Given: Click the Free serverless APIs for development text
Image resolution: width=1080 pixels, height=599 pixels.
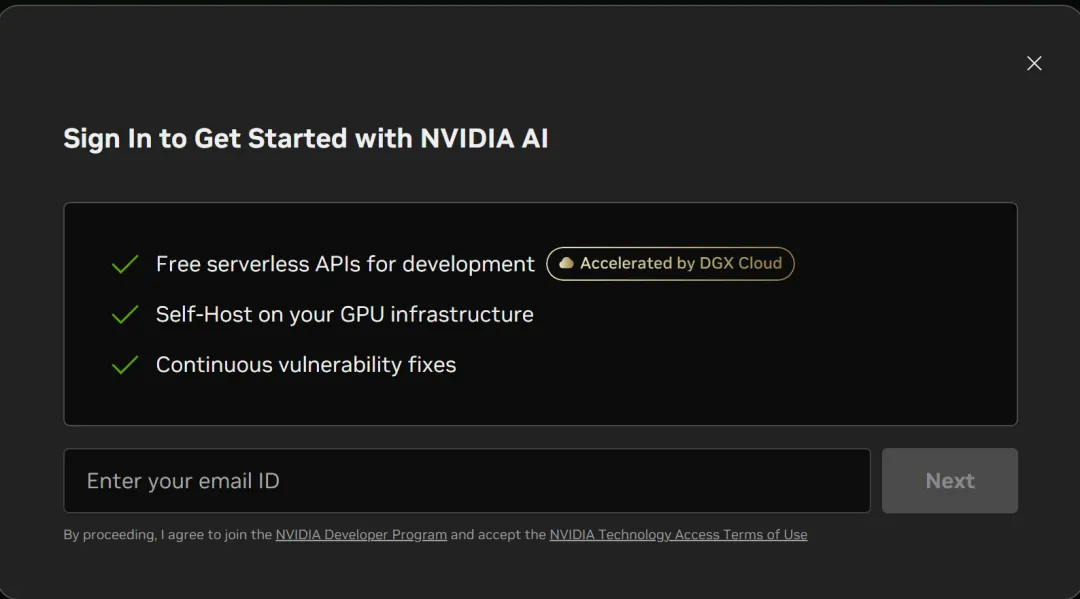Looking at the screenshot, I should click(345, 264).
